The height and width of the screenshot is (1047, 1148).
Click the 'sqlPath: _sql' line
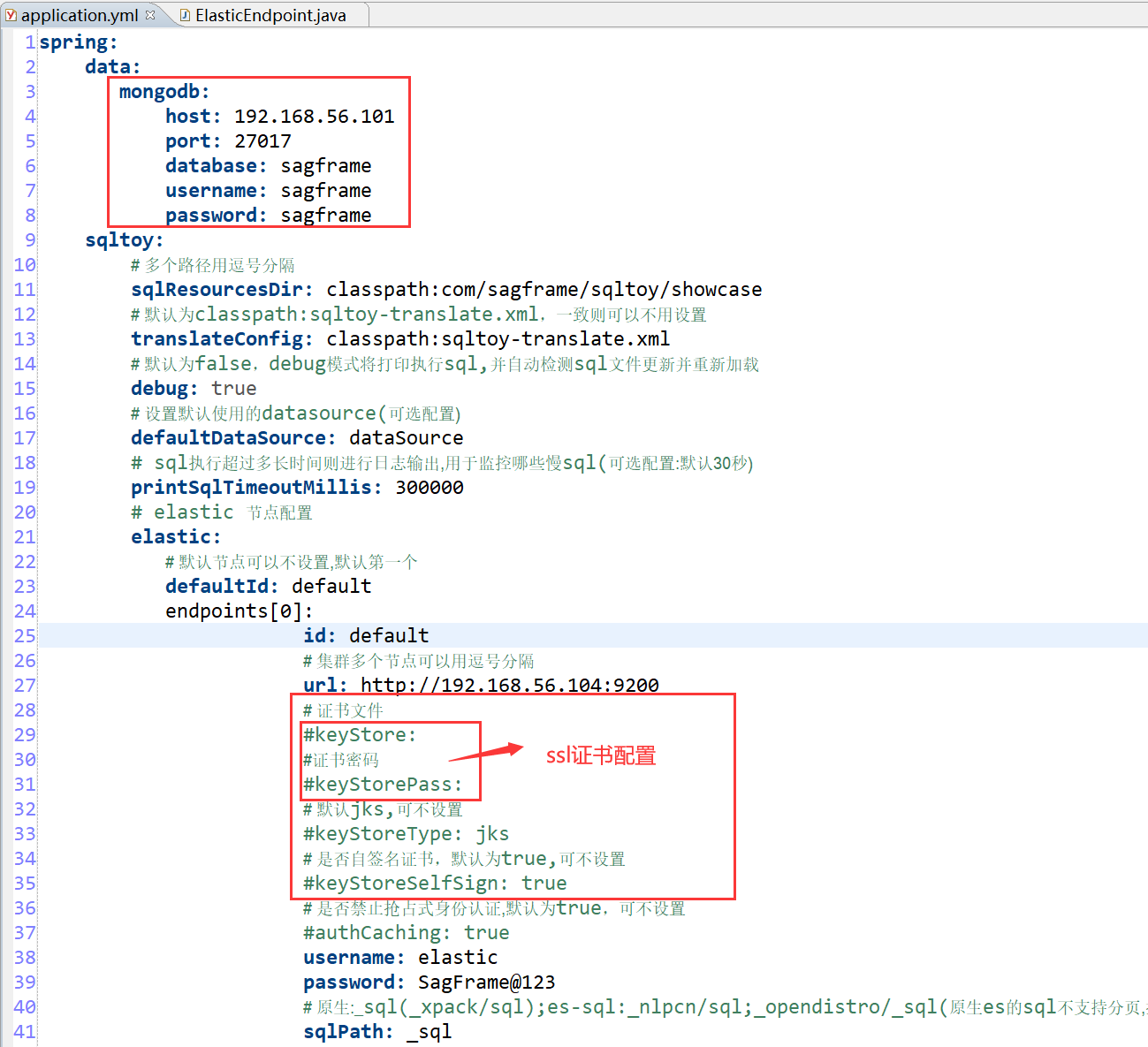(377, 1032)
